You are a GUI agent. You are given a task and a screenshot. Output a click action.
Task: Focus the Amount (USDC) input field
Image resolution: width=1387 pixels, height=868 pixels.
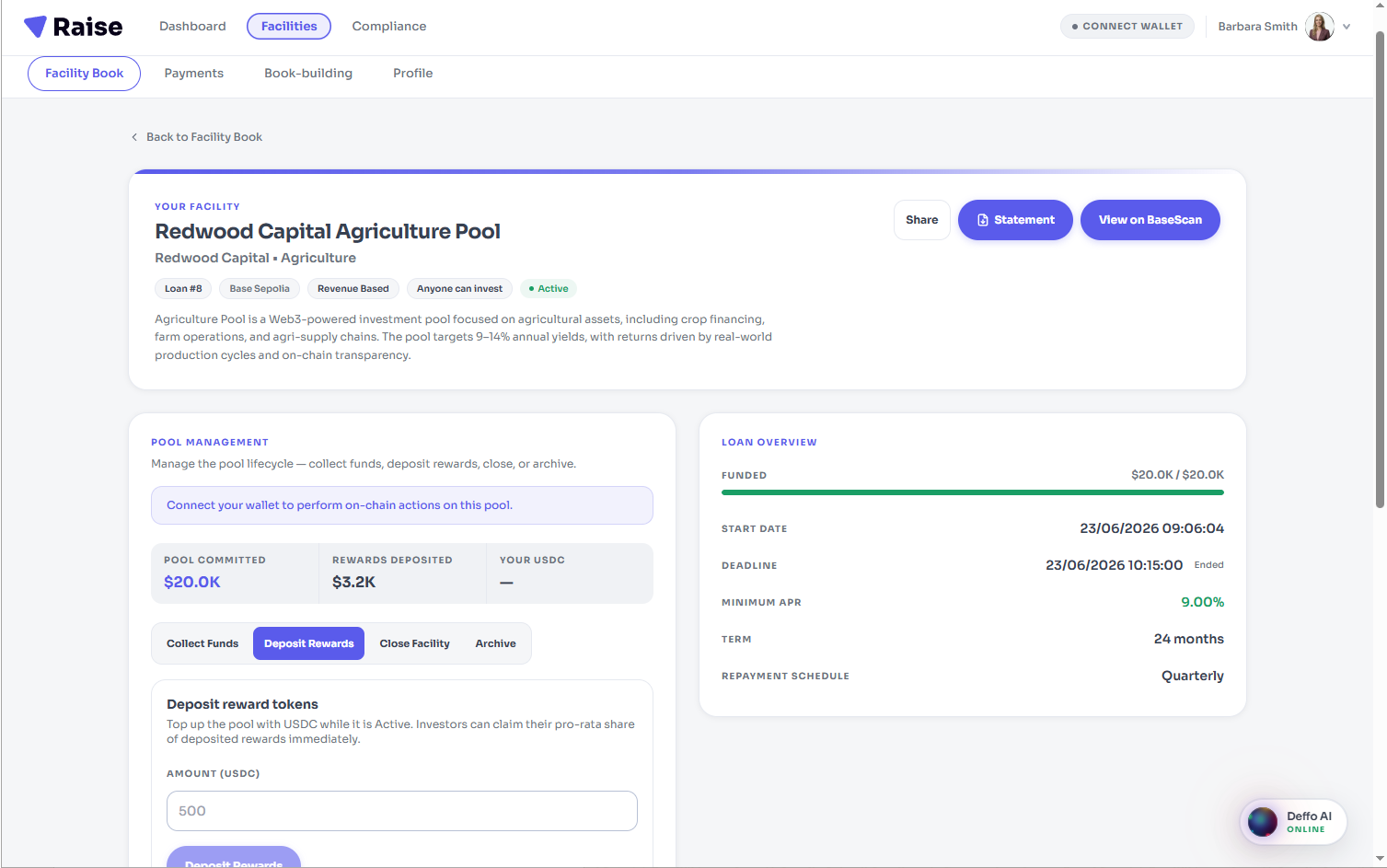[401, 811]
